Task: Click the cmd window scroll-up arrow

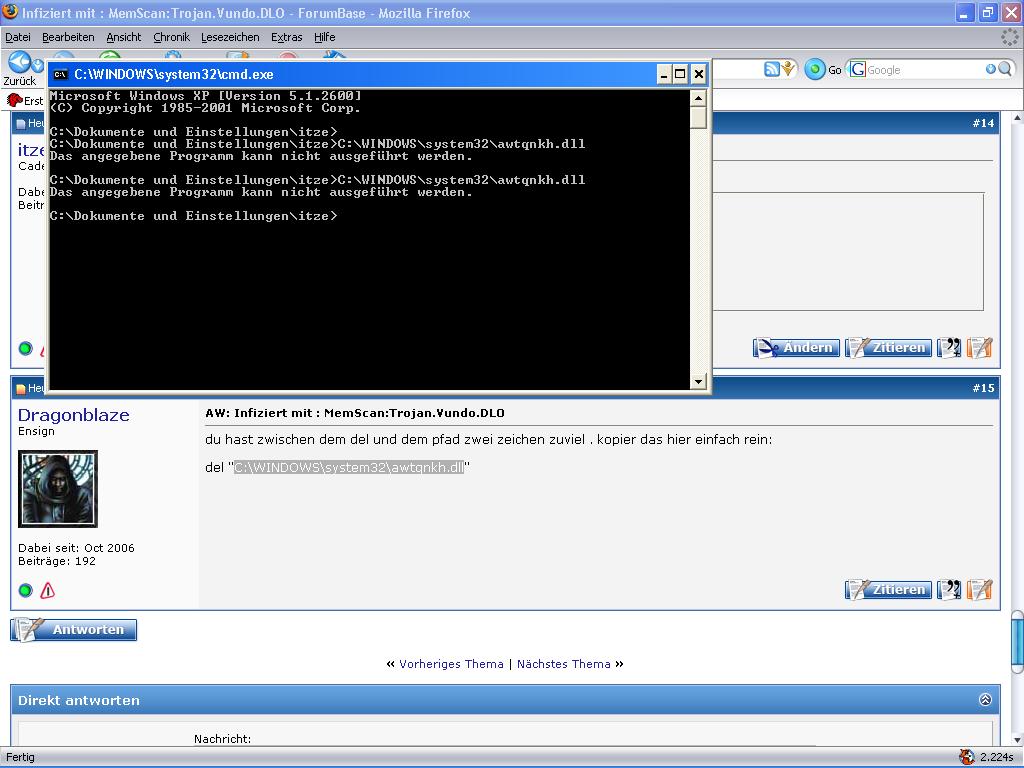Action: 698,99
